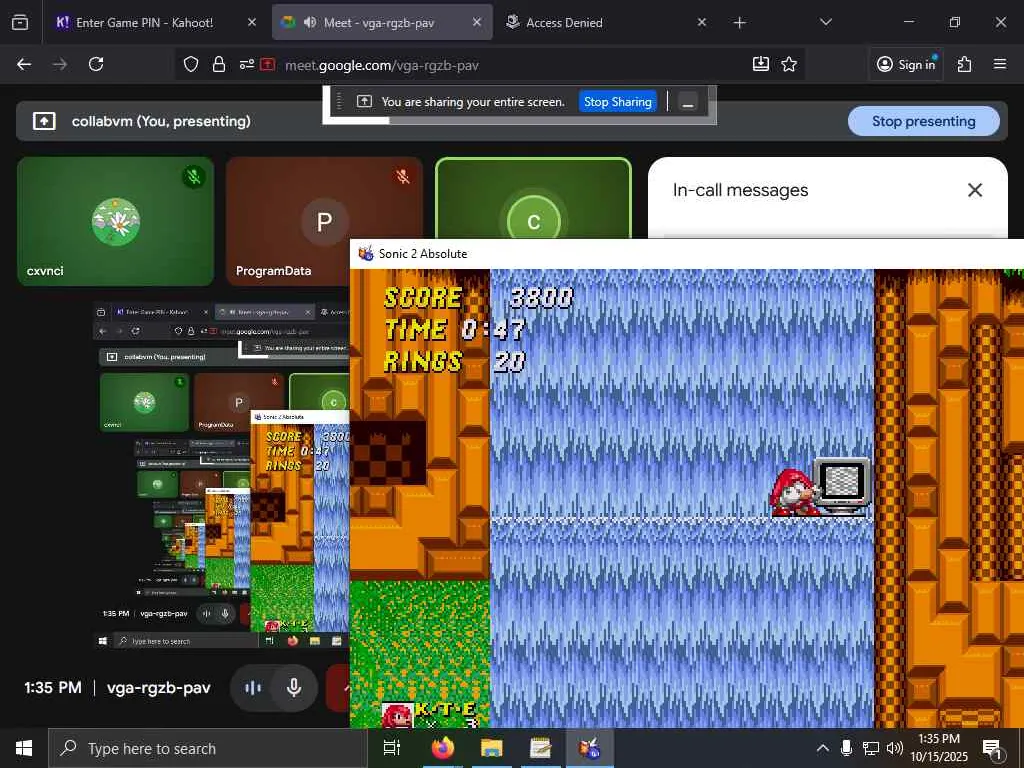
Task: Expand the list all tabs dropdown
Action: point(825,22)
